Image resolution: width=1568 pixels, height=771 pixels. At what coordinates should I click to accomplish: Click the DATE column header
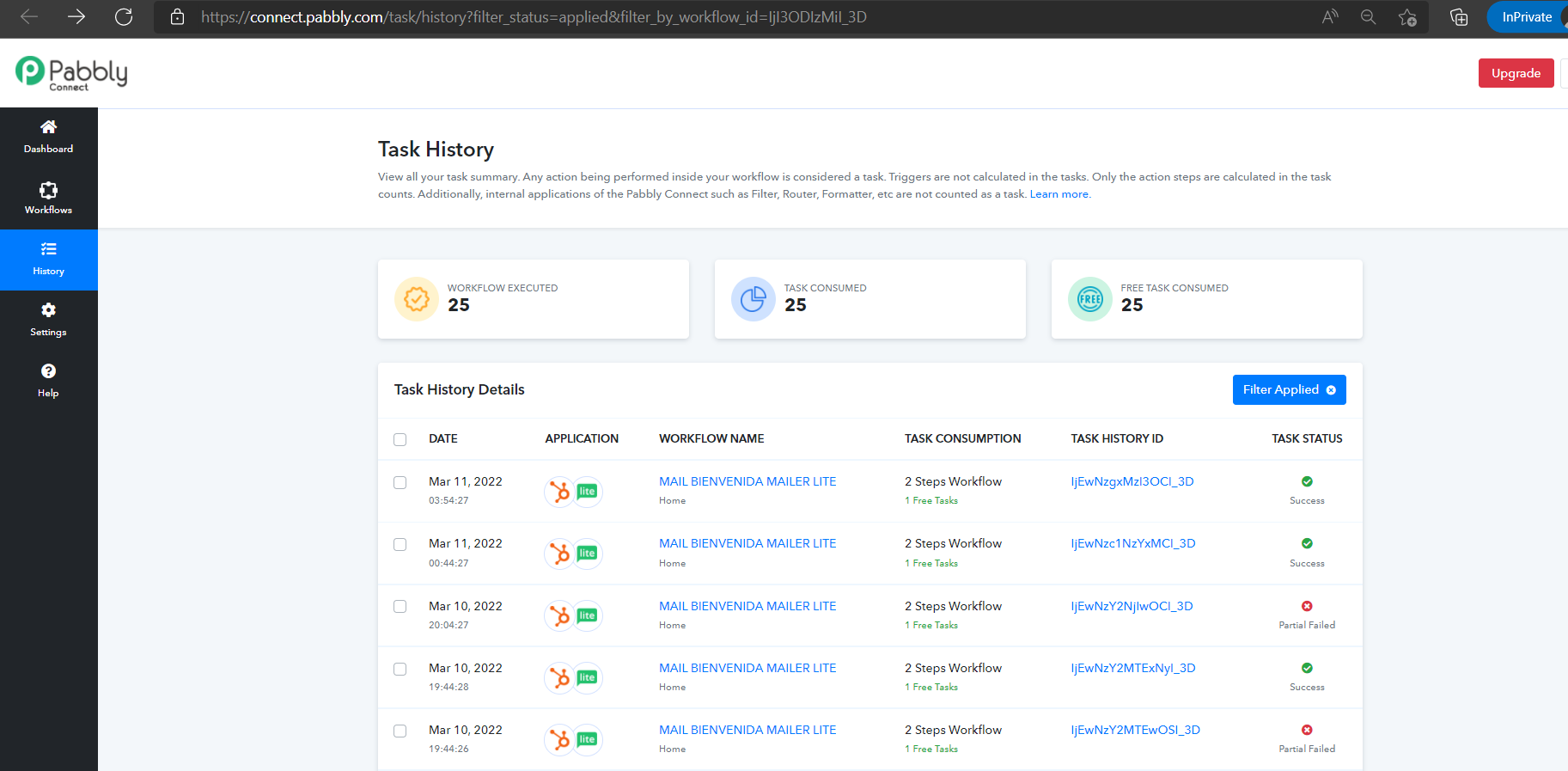(x=443, y=438)
